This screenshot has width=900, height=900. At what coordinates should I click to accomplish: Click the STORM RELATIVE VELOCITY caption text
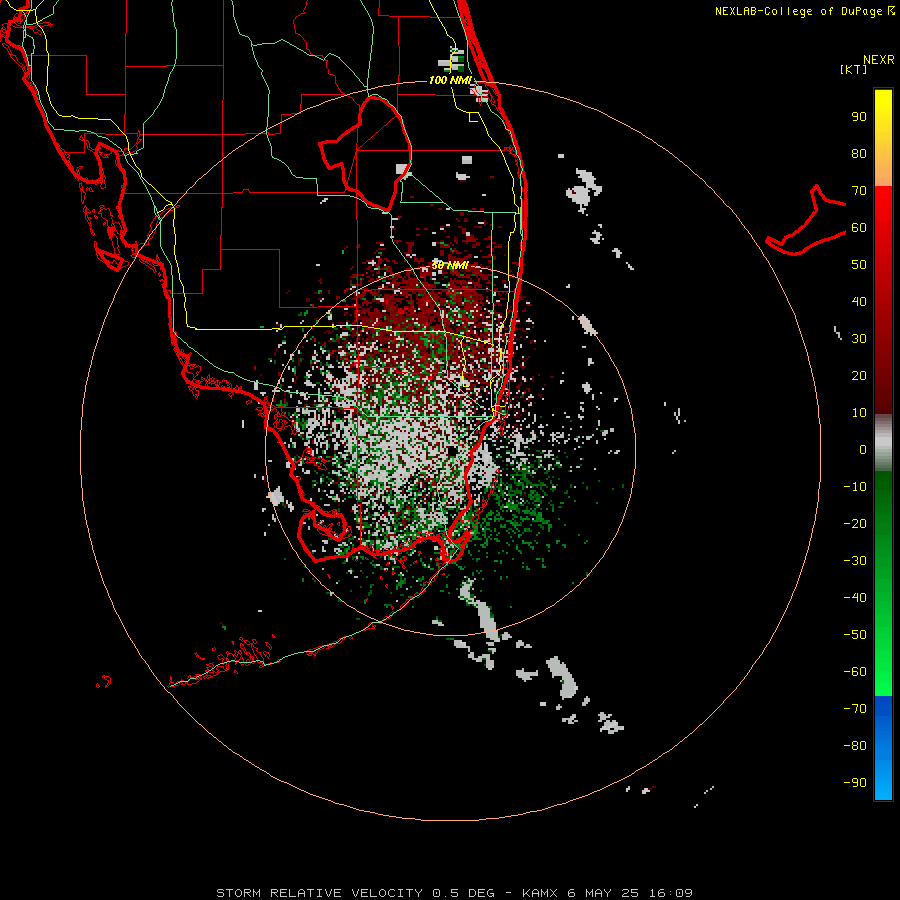coord(320,893)
